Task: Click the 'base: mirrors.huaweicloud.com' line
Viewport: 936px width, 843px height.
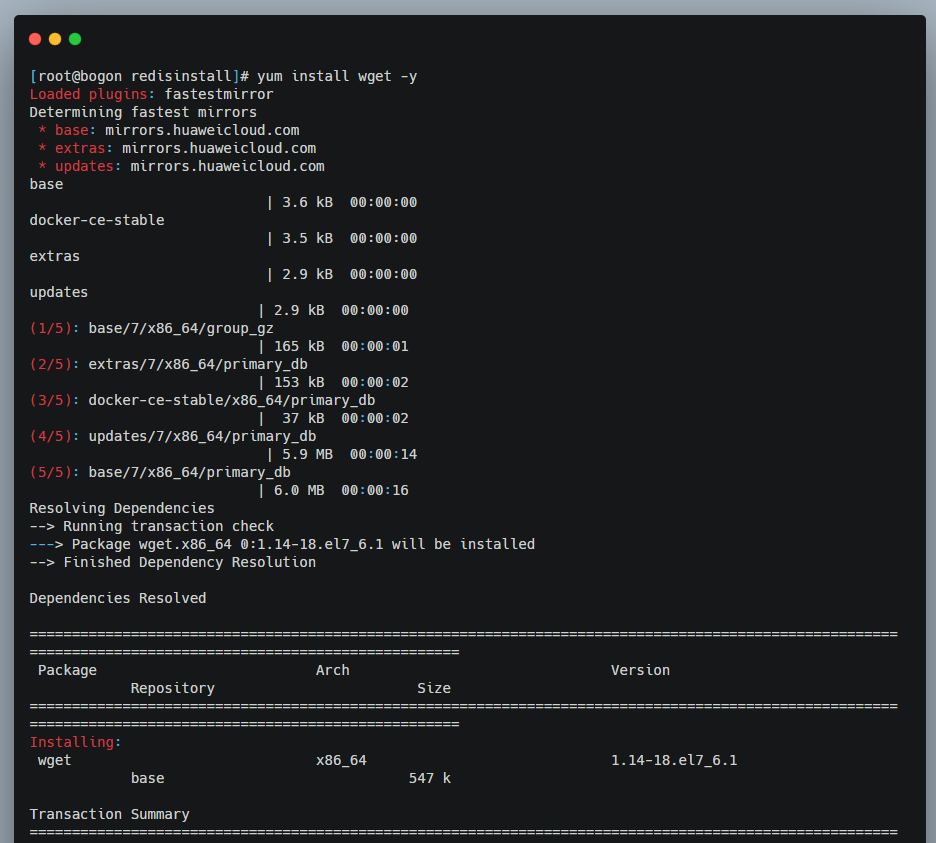Action: [169, 130]
